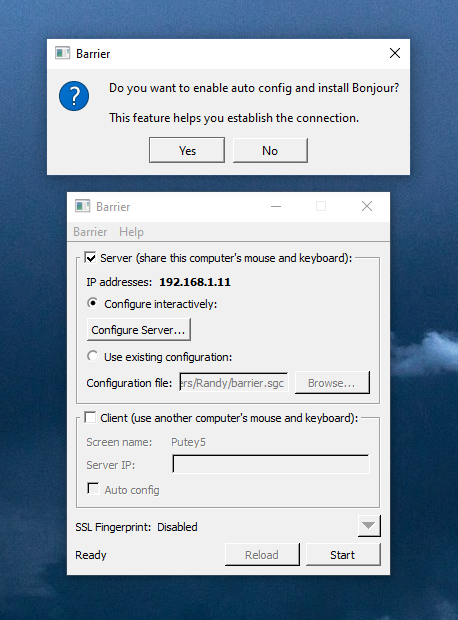
Task: Enable the Client checkbox
Action: (x=91, y=418)
